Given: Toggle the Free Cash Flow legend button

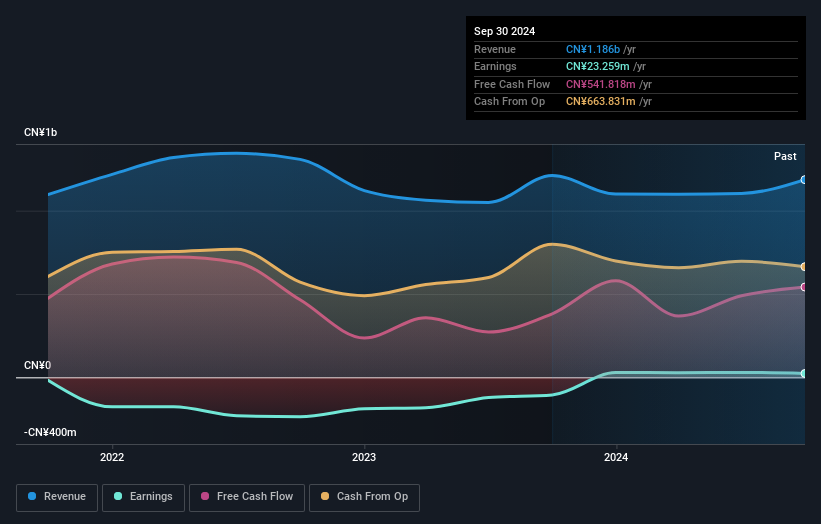Looking at the screenshot, I should coord(247,497).
